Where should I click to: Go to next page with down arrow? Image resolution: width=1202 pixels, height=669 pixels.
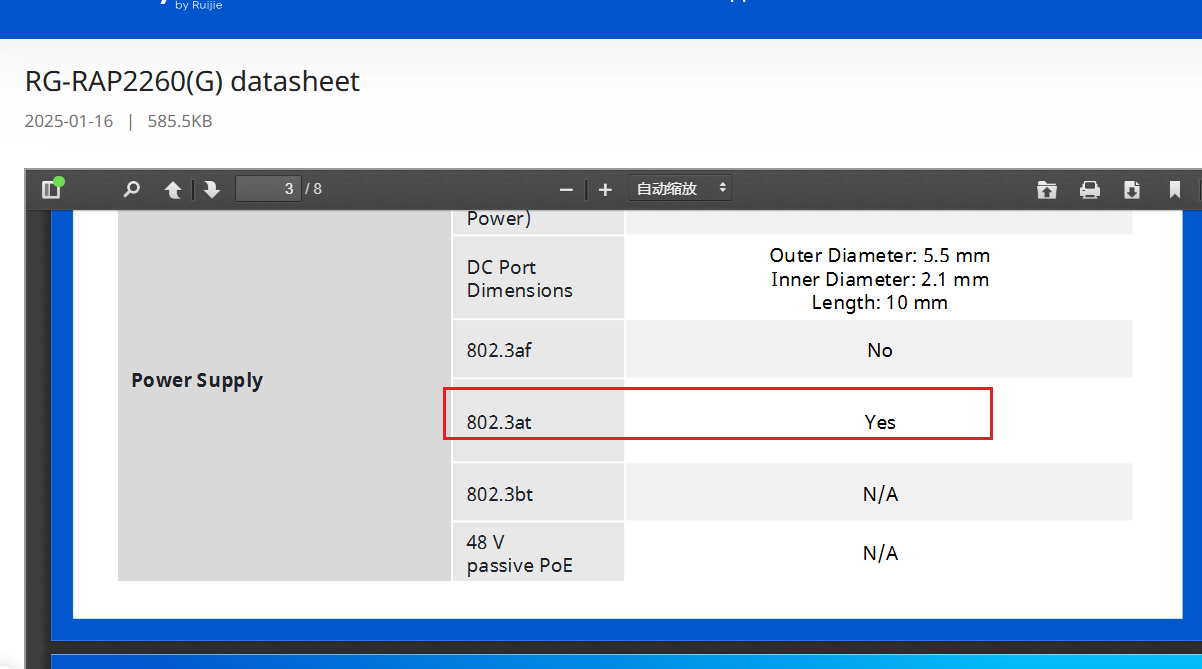(211, 189)
